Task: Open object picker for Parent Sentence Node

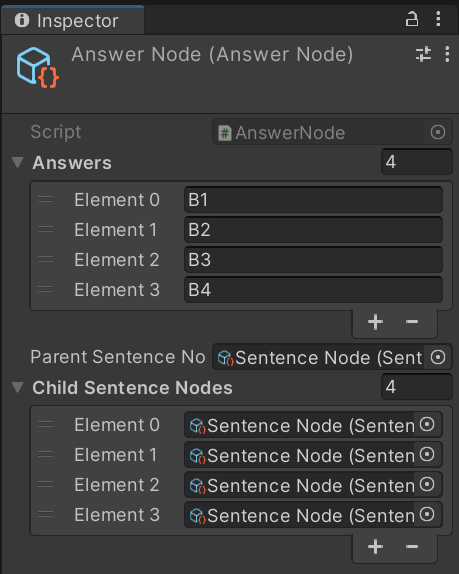Action: pyautogui.click(x=438, y=357)
